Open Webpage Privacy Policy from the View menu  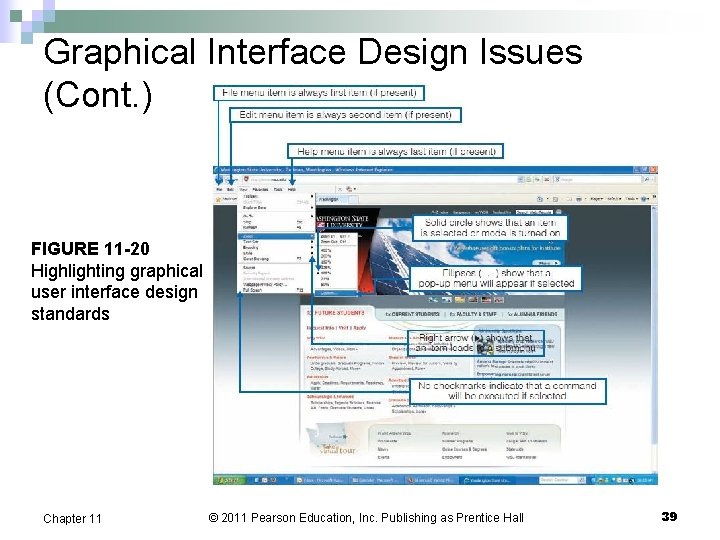pyautogui.click(x=276, y=285)
